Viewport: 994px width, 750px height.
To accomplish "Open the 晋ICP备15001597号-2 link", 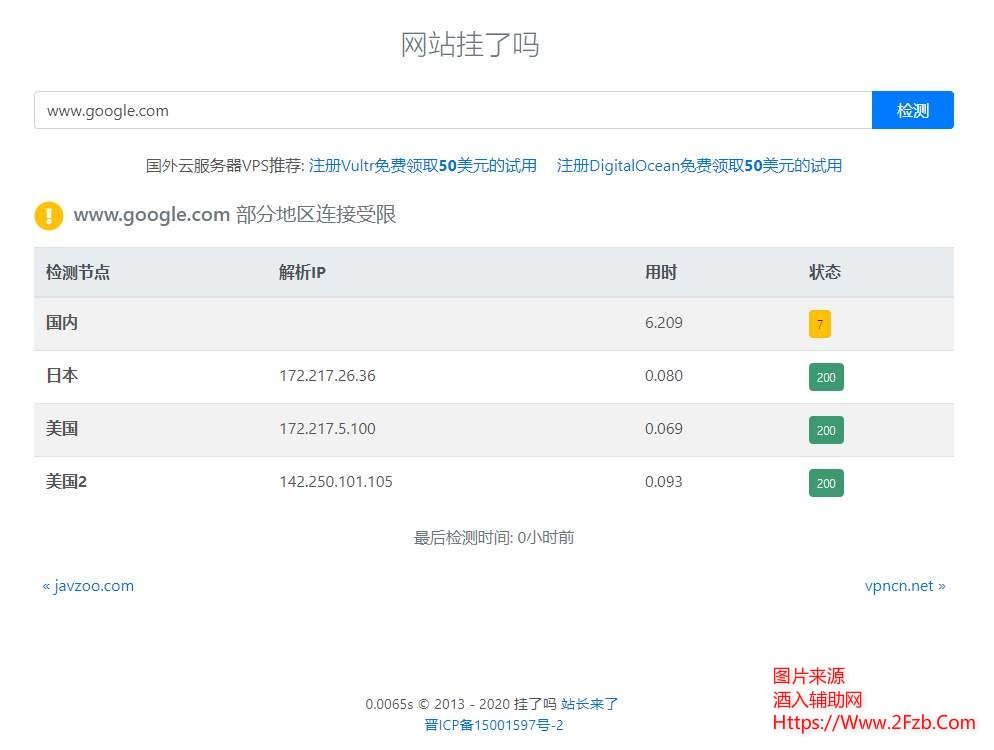I will [x=494, y=725].
